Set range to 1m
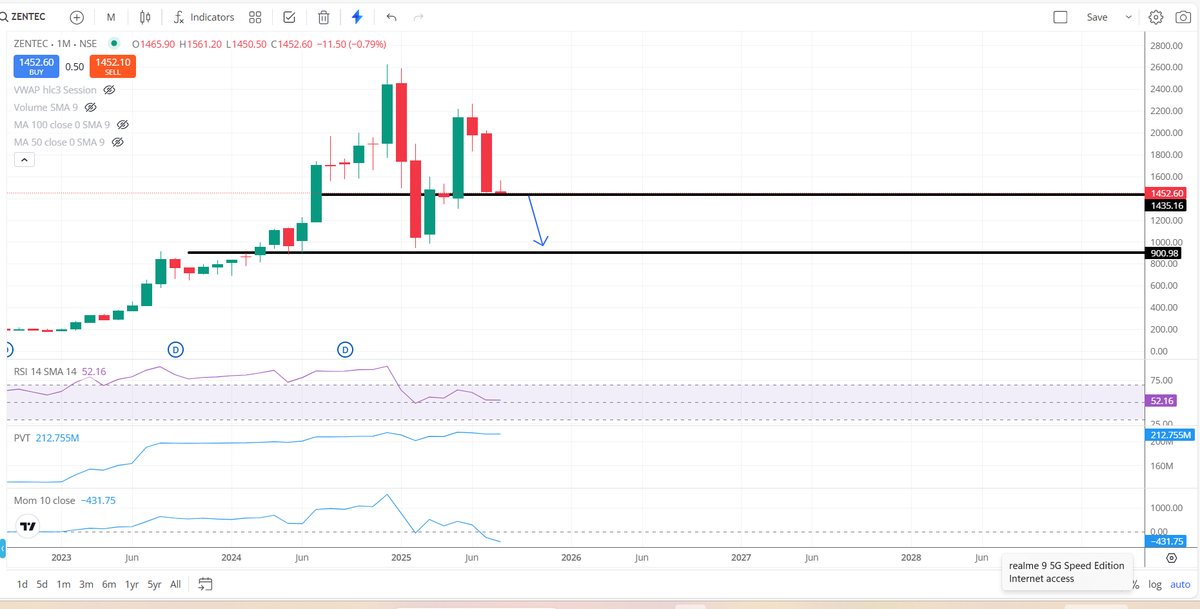The width and height of the screenshot is (1200, 609). pyautogui.click(x=63, y=584)
